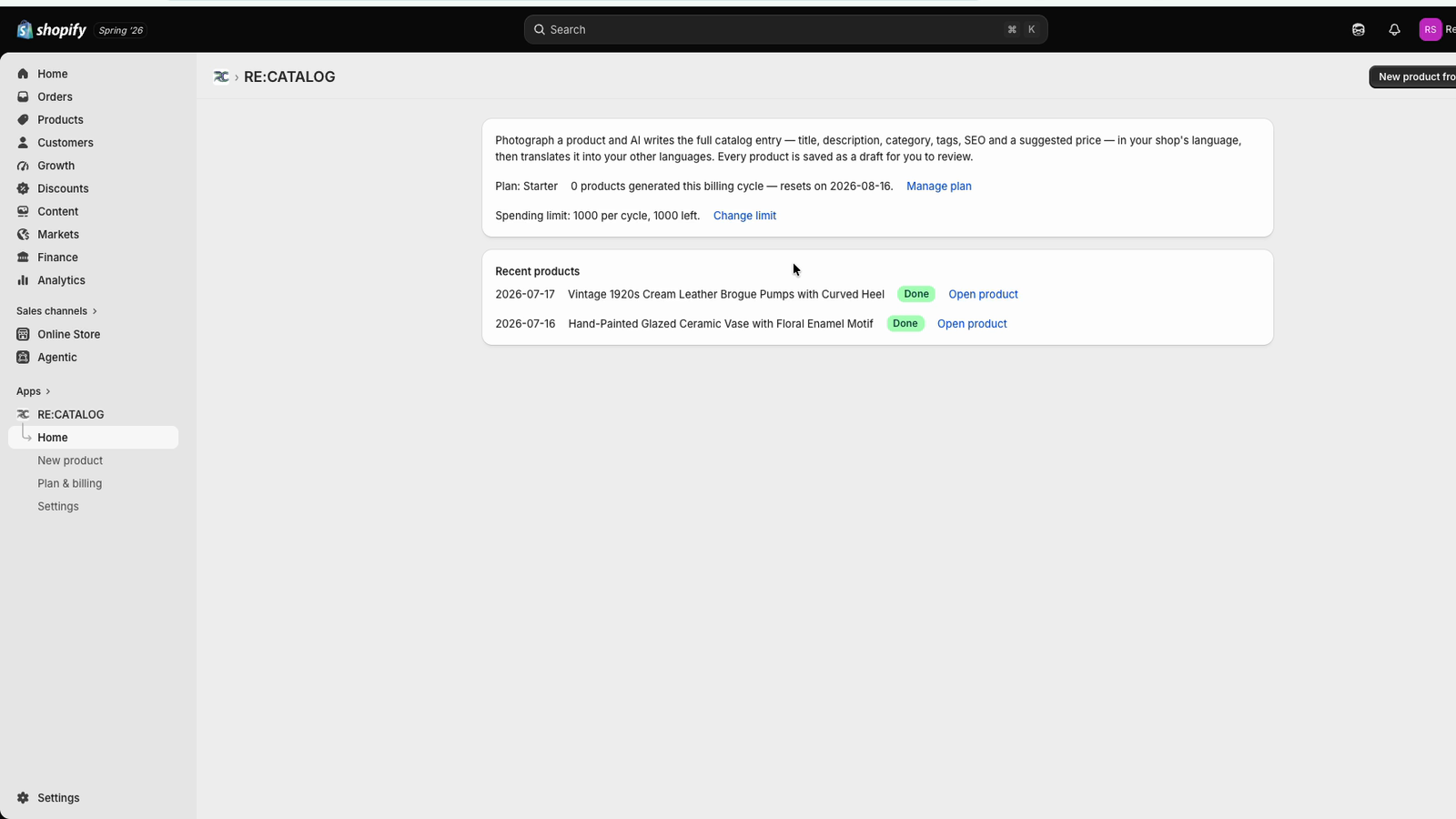Click the Agentic channel icon
Screen dimensions: 1456x819
23,358
